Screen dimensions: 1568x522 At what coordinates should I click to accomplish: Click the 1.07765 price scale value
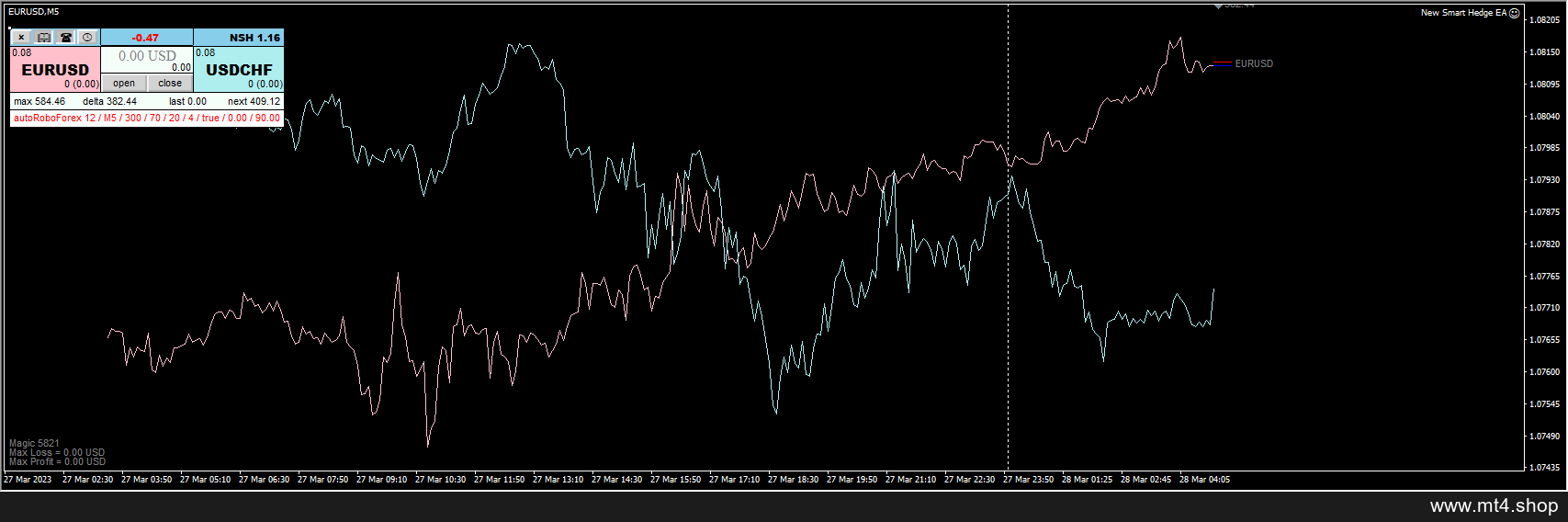click(x=1545, y=276)
